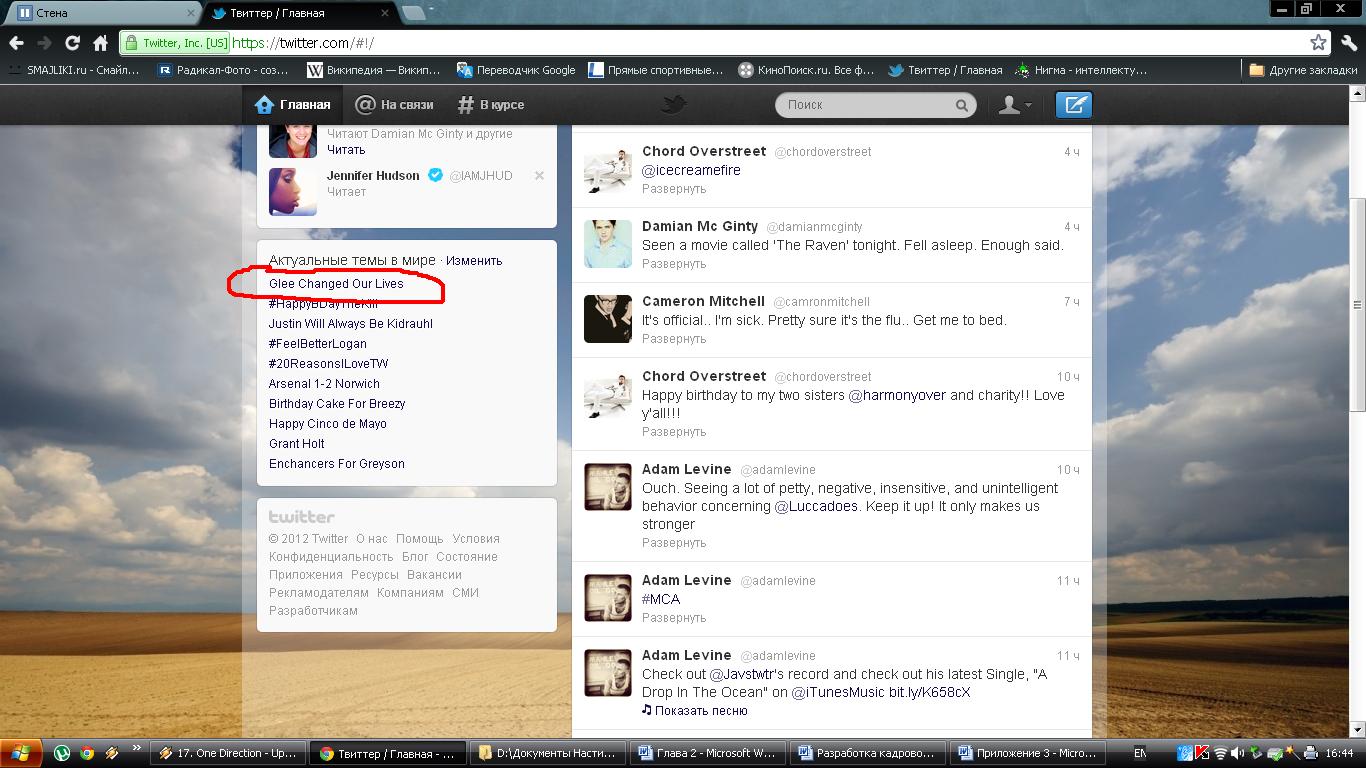Open Chord Overstreet's avatar on the @icecreamefire tweet
The height and width of the screenshot is (768, 1366).
click(607, 169)
